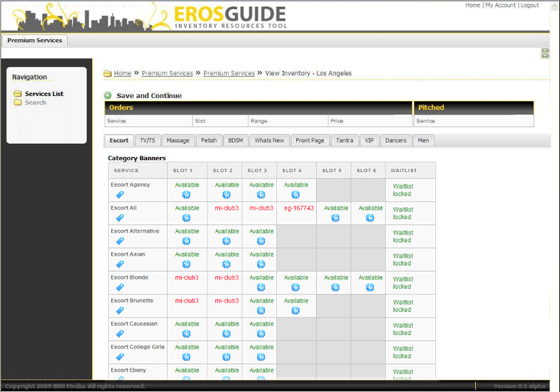Click Escort Blonde Slot 6 cart icon
The width and height of the screenshot is (560, 392).
coord(370,287)
